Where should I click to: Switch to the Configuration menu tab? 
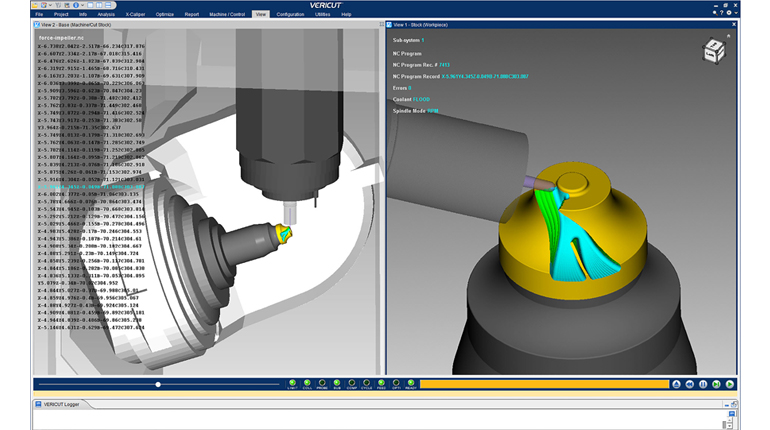point(290,15)
